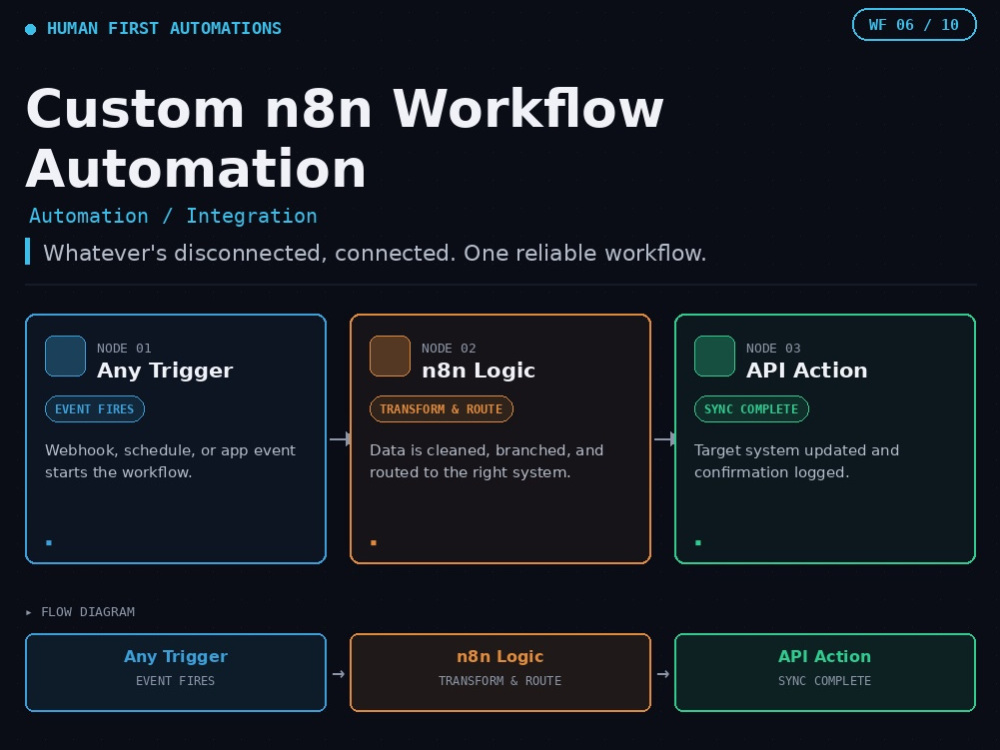The image size is (1000, 750).
Task: Click the small blue dot in Any Trigger card
Action: [x=49, y=543]
